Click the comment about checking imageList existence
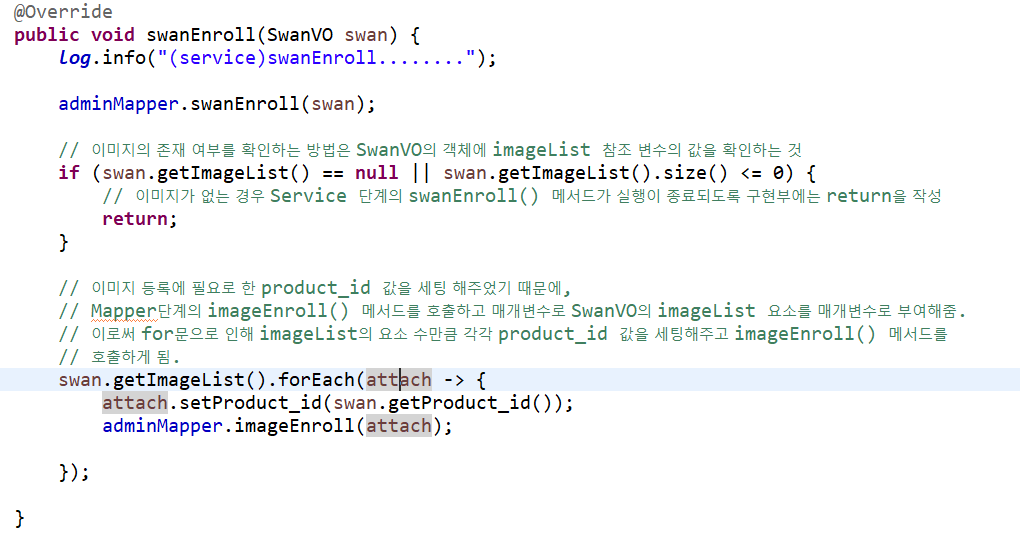 coord(430,150)
